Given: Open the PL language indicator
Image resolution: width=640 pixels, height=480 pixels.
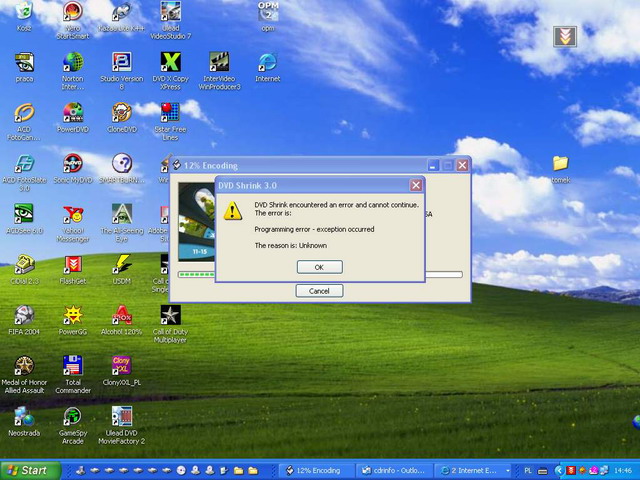Looking at the screenshot, I should 528,471.
